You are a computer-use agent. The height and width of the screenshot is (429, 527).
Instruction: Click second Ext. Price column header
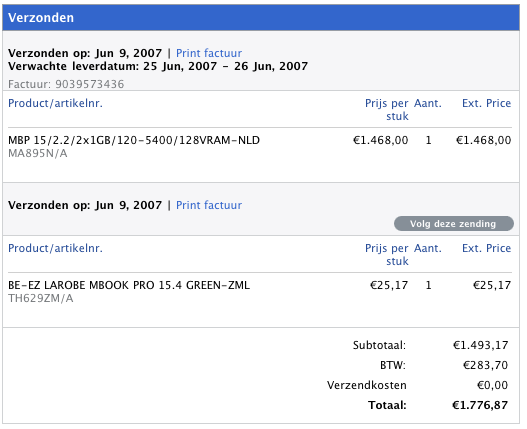486,248
